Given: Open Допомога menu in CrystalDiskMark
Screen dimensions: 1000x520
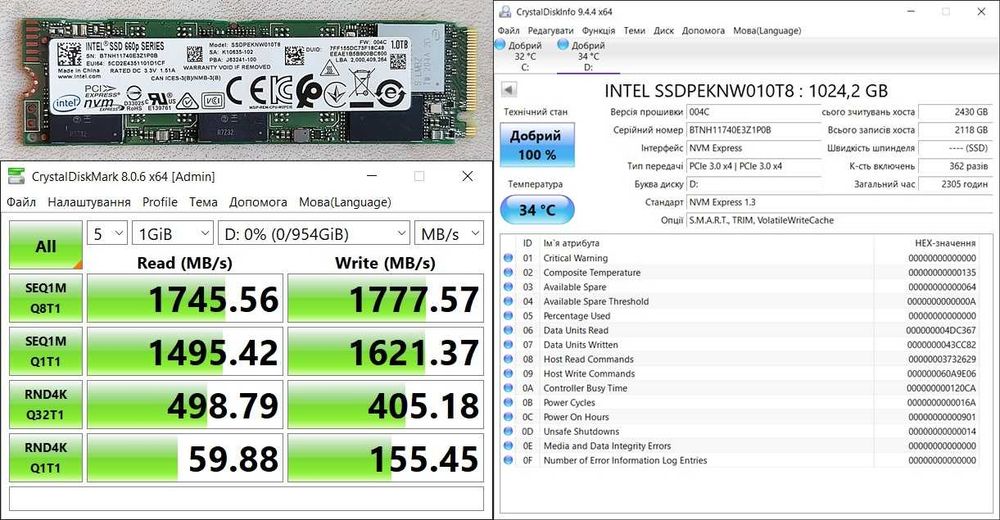Looking at the screenshot, I should pyautogui.click(x=258, y=202).
